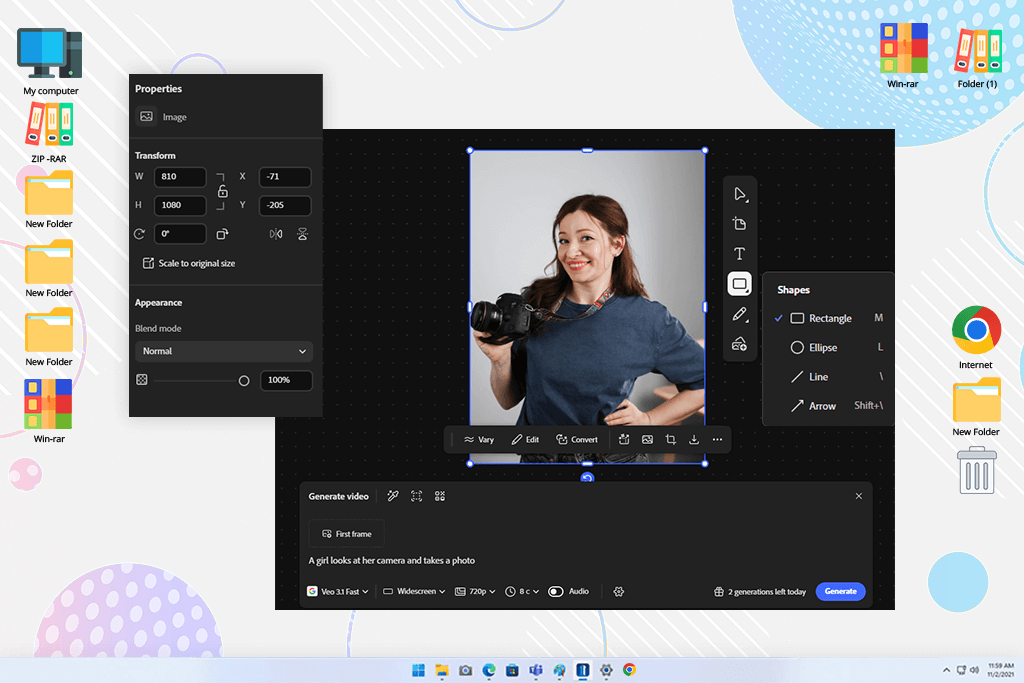This screenshot has height=683, width=1024.
Task: Click the blue Generate button
Action: (x=840, y=592)
